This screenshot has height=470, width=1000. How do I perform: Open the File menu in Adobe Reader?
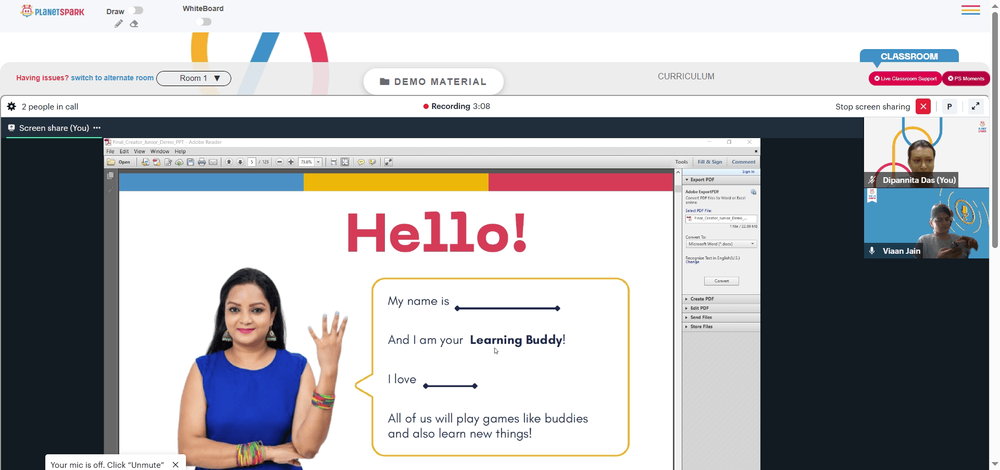pyautogui.click(x=110, y=151)
